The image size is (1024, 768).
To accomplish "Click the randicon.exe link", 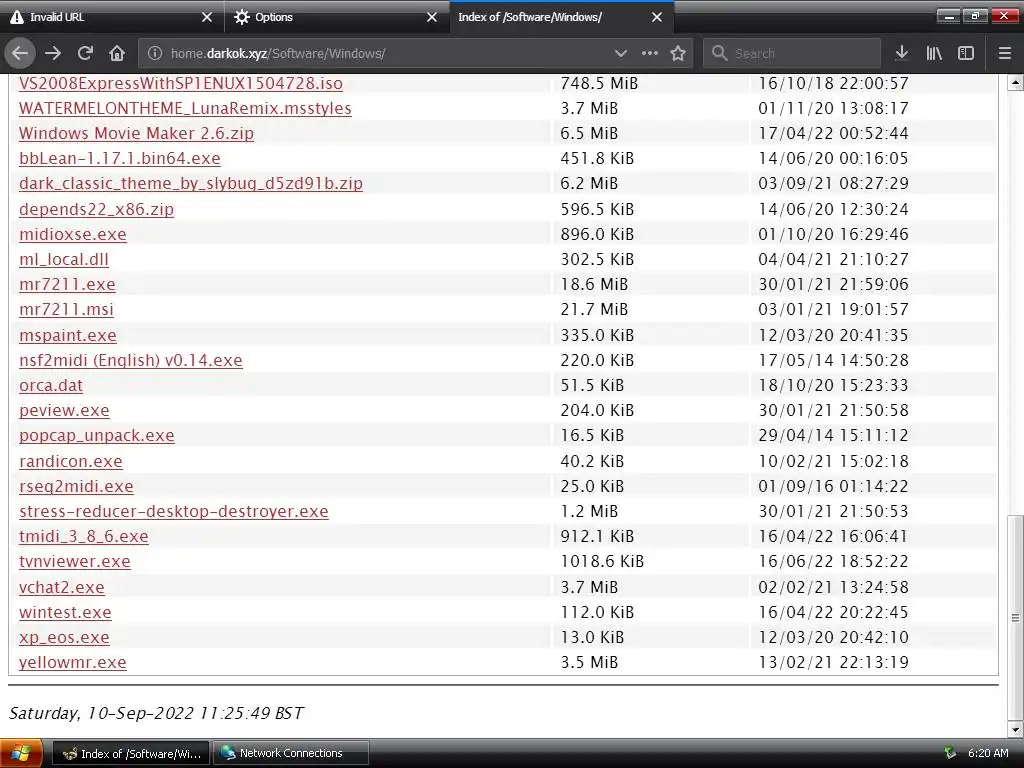I will pos(71,462).
